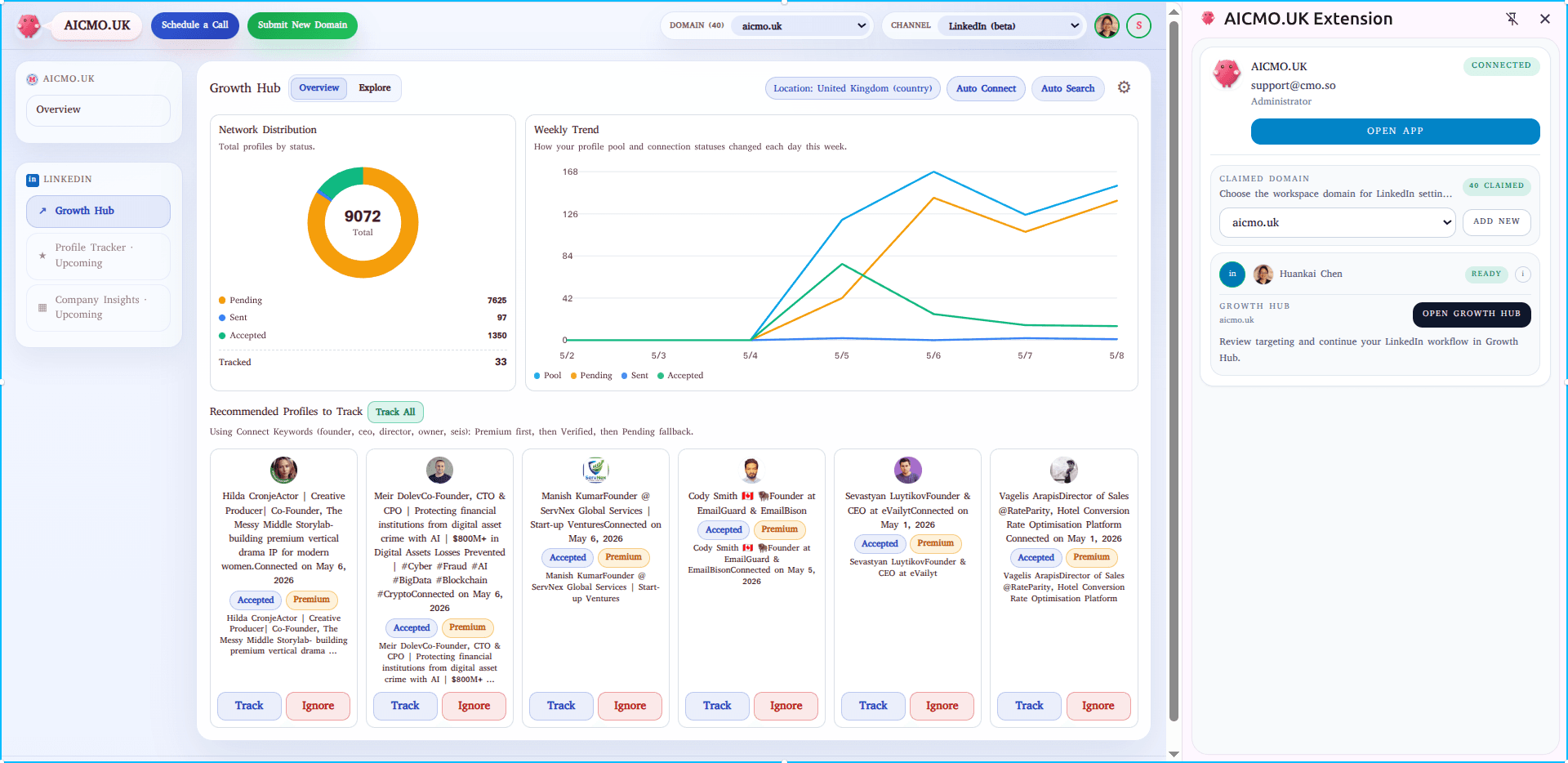Image resolution: width=1568 pixels, height=763 pixels.
Task: Click Cody Smith's profile picture
Action: pyautogui.click(x=751, y=470)
